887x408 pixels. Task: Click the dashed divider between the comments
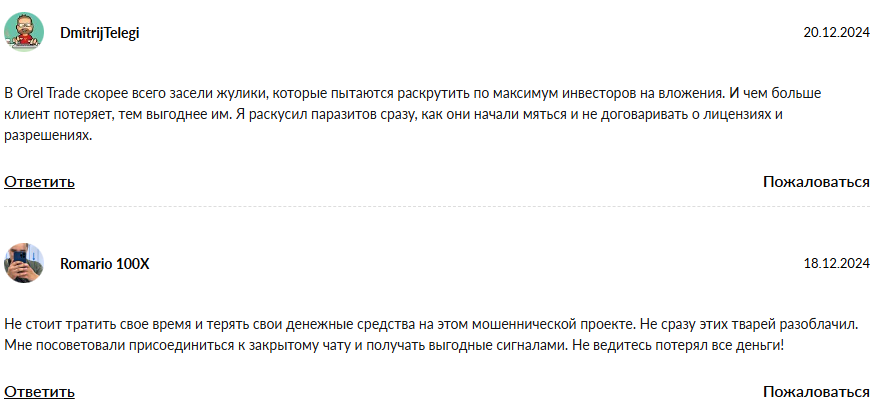tap(437, 207)
